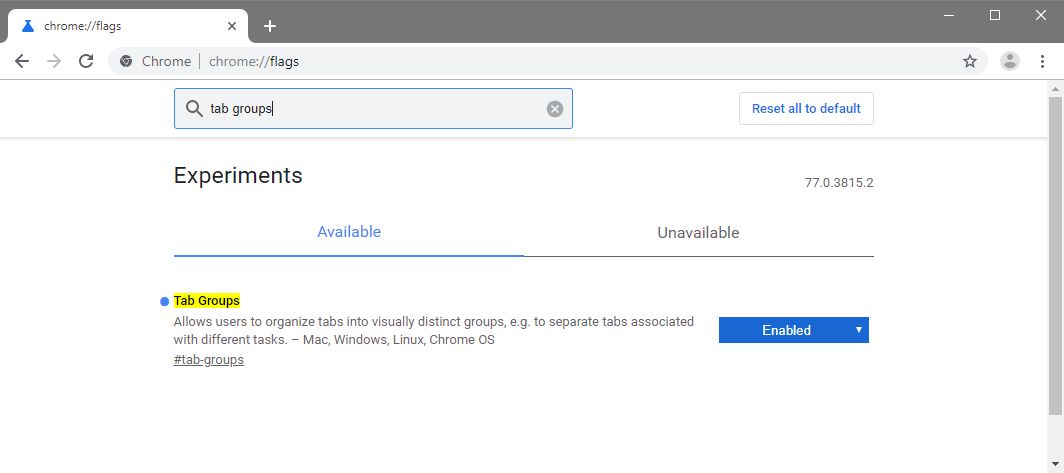Reload the chrome://flags page
1064x473 pixels.
[x=86, y=61]
